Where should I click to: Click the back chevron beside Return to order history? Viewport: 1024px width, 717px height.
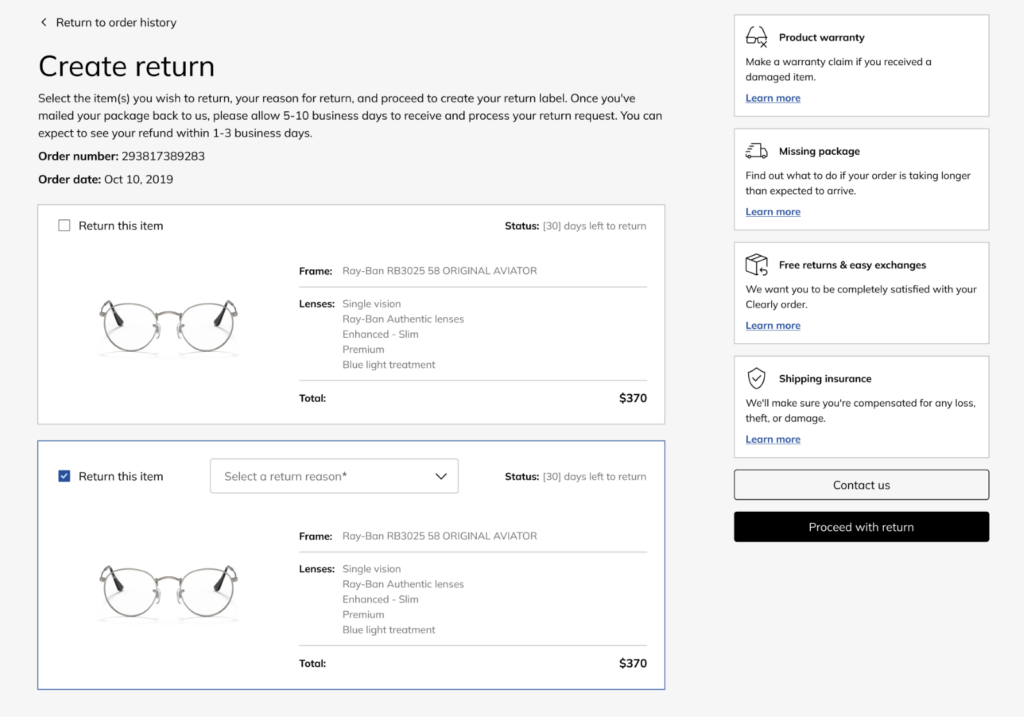coord(44,22)
